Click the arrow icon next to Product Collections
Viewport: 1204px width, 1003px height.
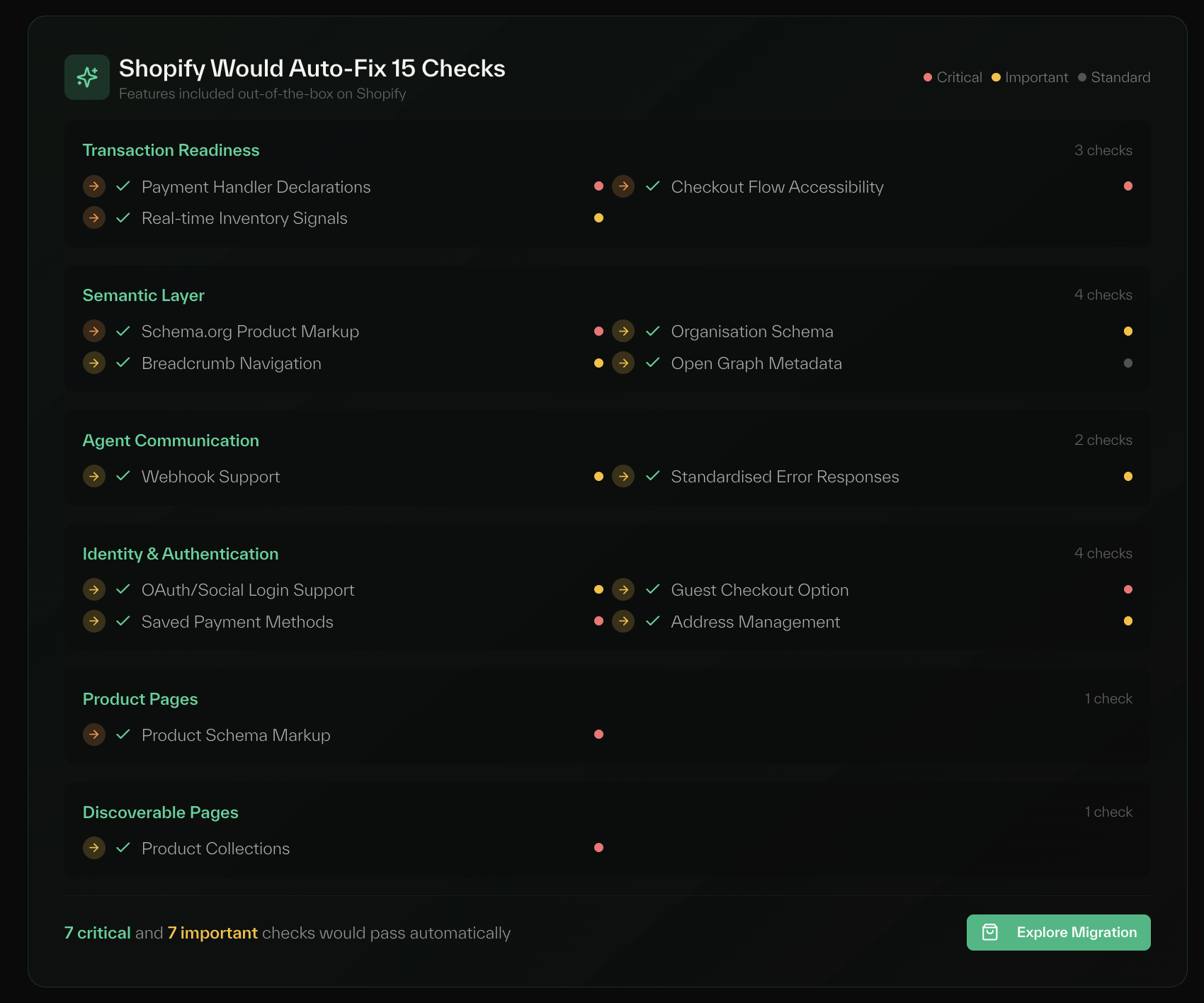(x=94, y=848)
